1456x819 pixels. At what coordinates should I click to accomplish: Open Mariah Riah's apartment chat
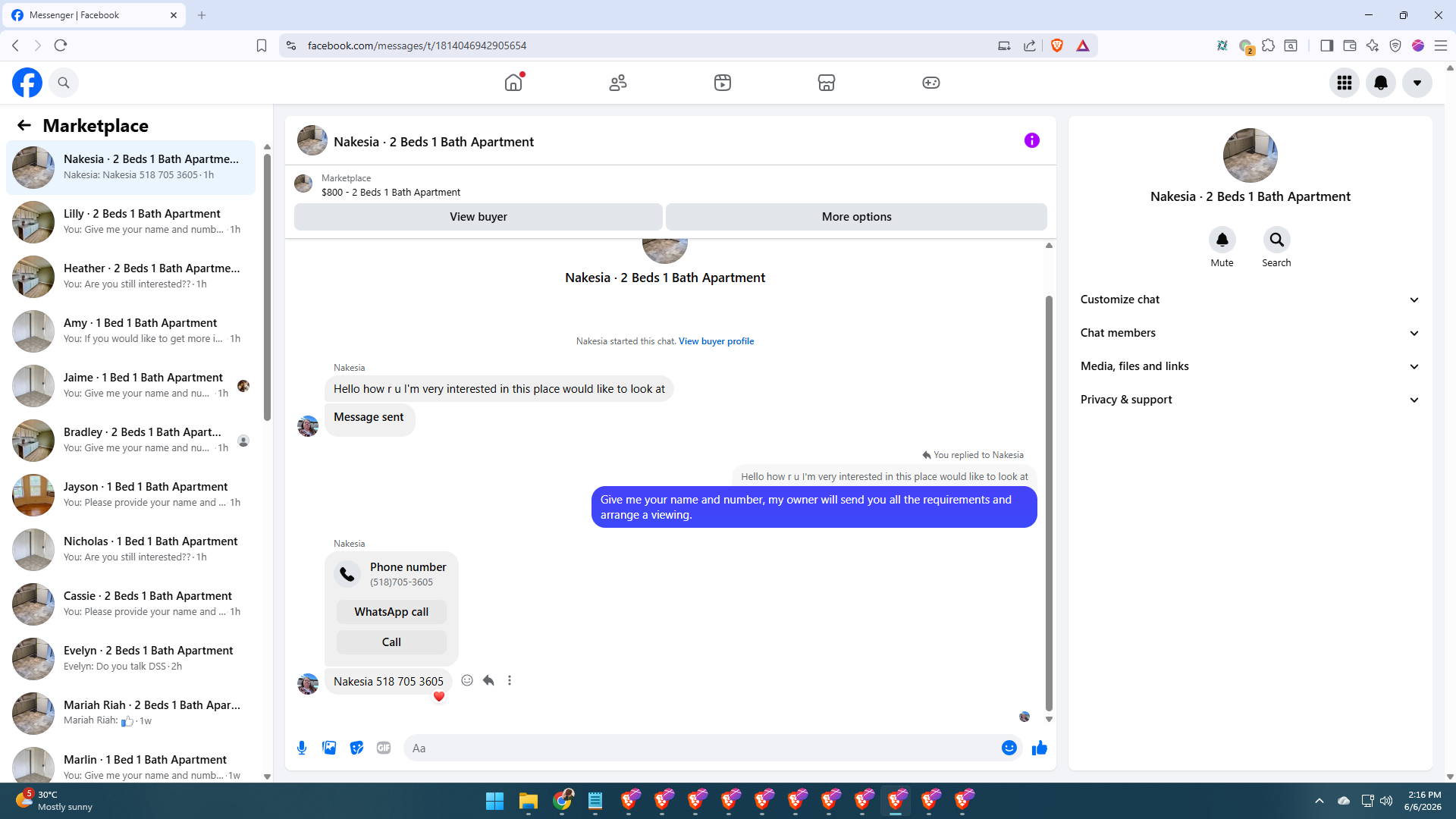[130, 714]
